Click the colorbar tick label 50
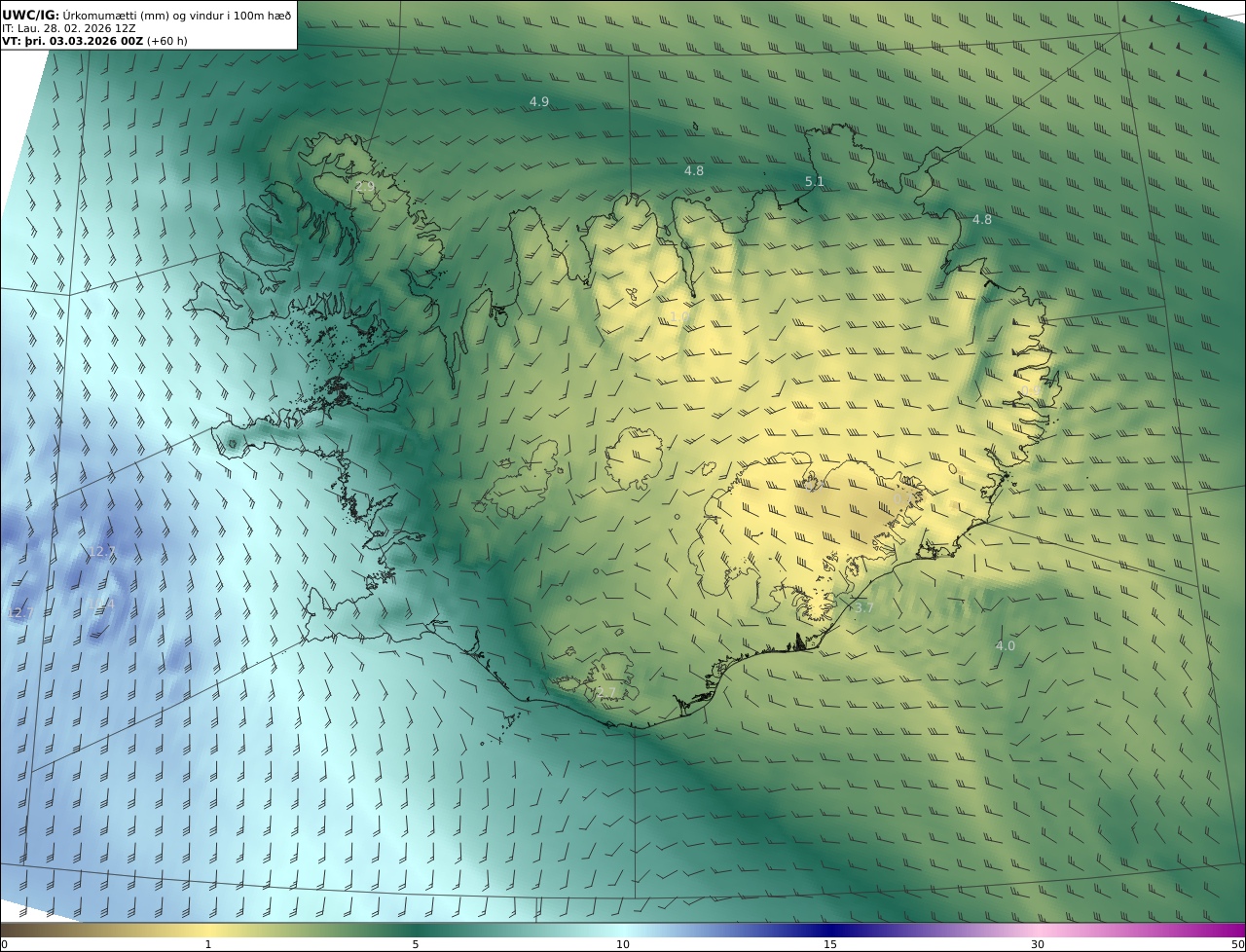 (1237, 944)
